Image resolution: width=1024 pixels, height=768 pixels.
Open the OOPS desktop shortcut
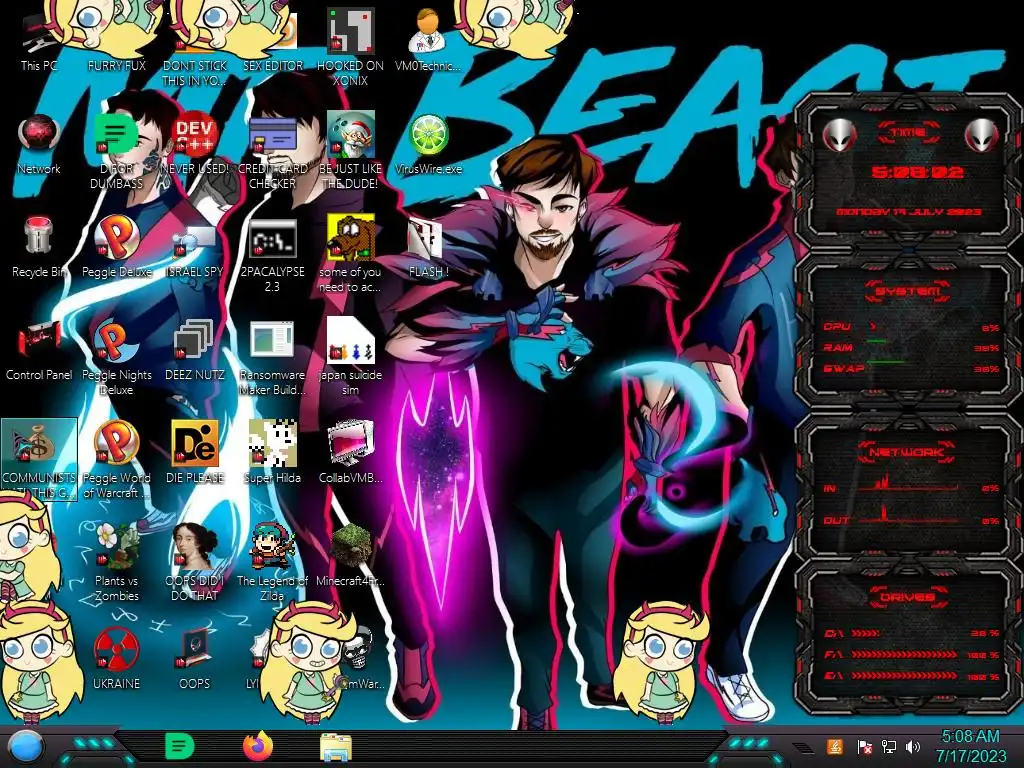pos(194,658)
